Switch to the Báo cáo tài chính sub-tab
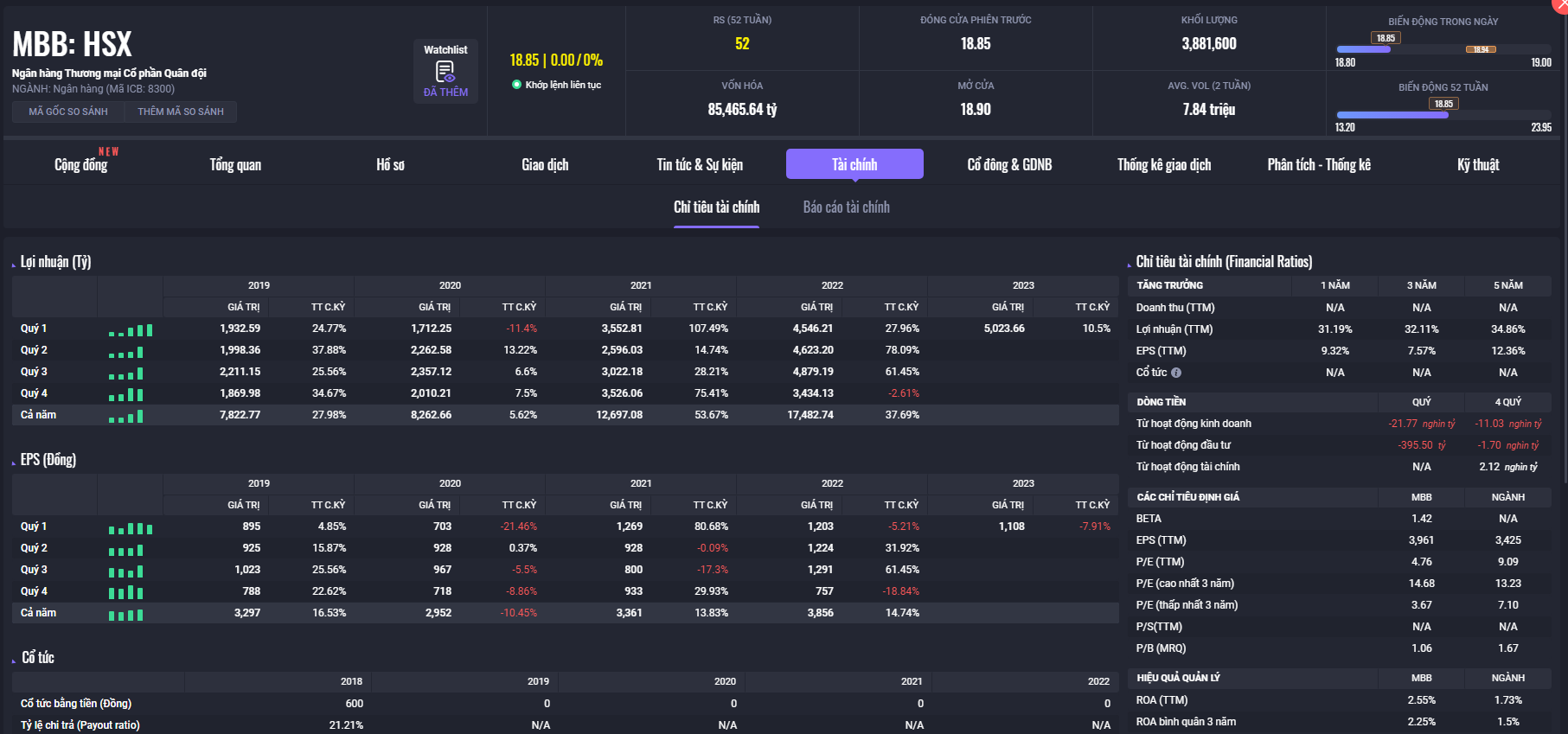1568x734 pixels. coord(846,207)
